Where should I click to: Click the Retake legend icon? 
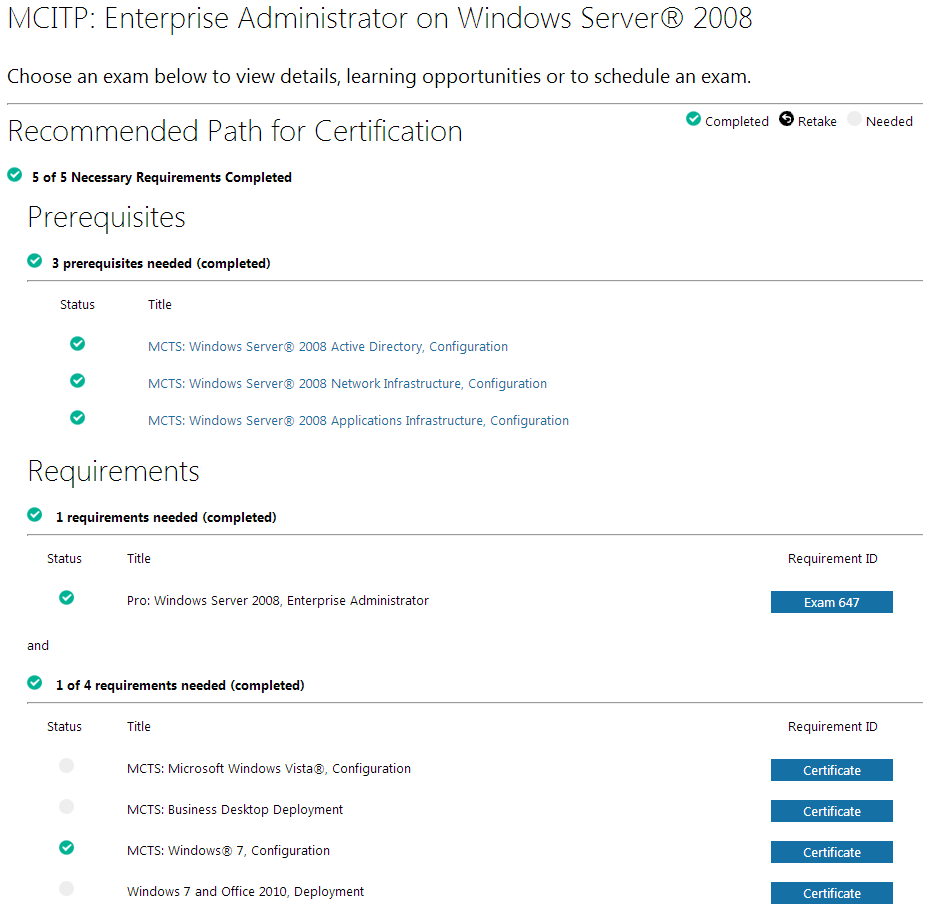(x=786, y=119)
